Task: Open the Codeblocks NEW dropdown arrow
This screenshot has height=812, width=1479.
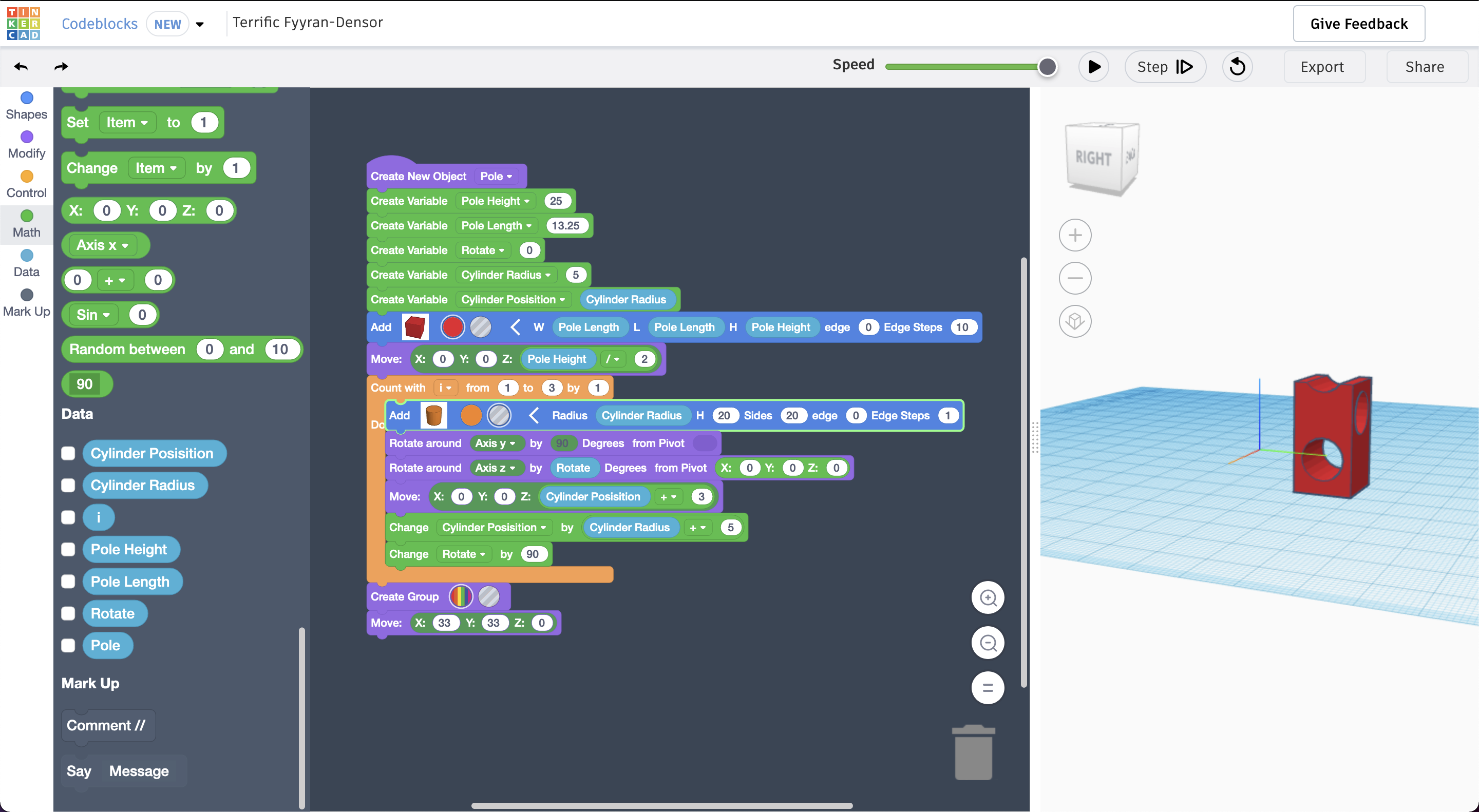Action: (200, 24)
